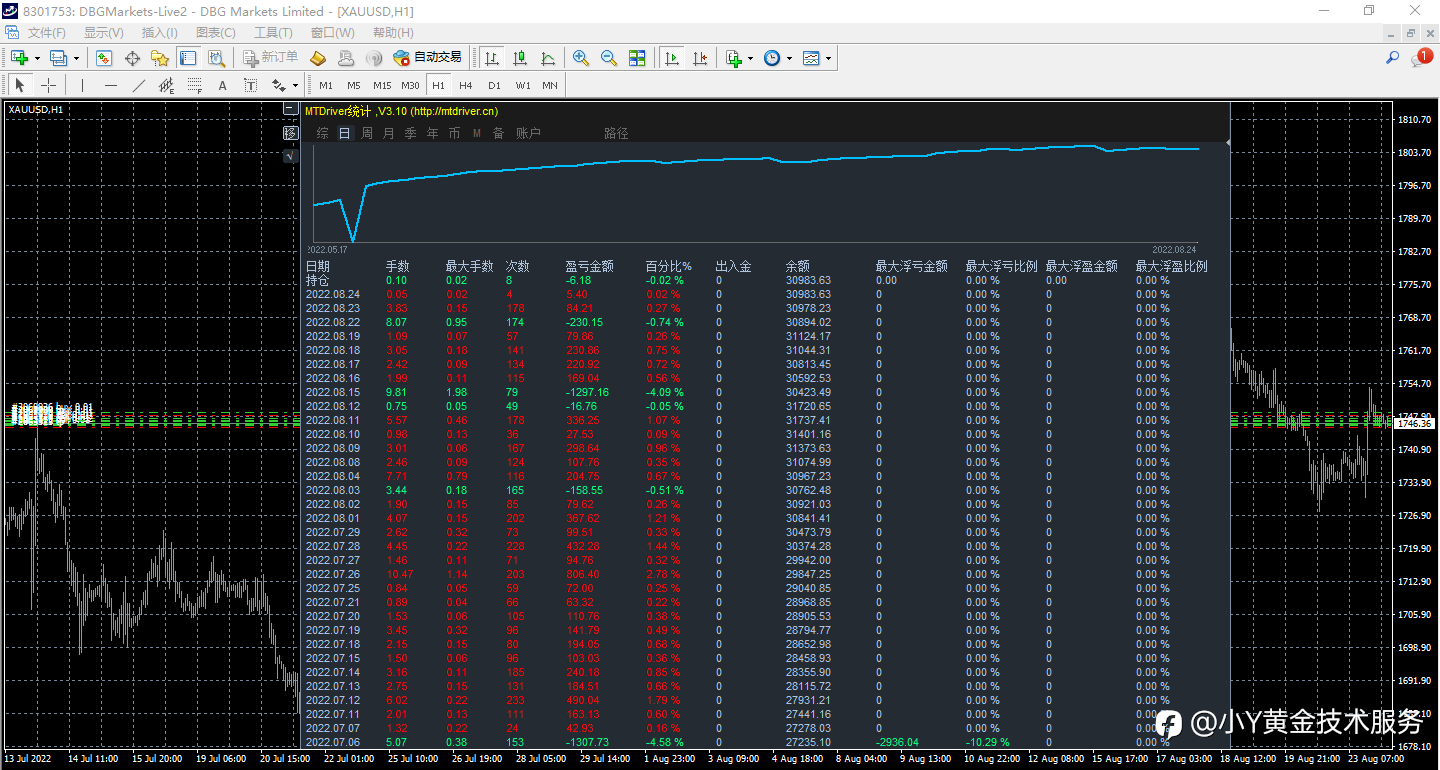1440x770 pixels.
Task: Select the 月 monthly tab in MTDriver
Action: [x=389, y=133]
